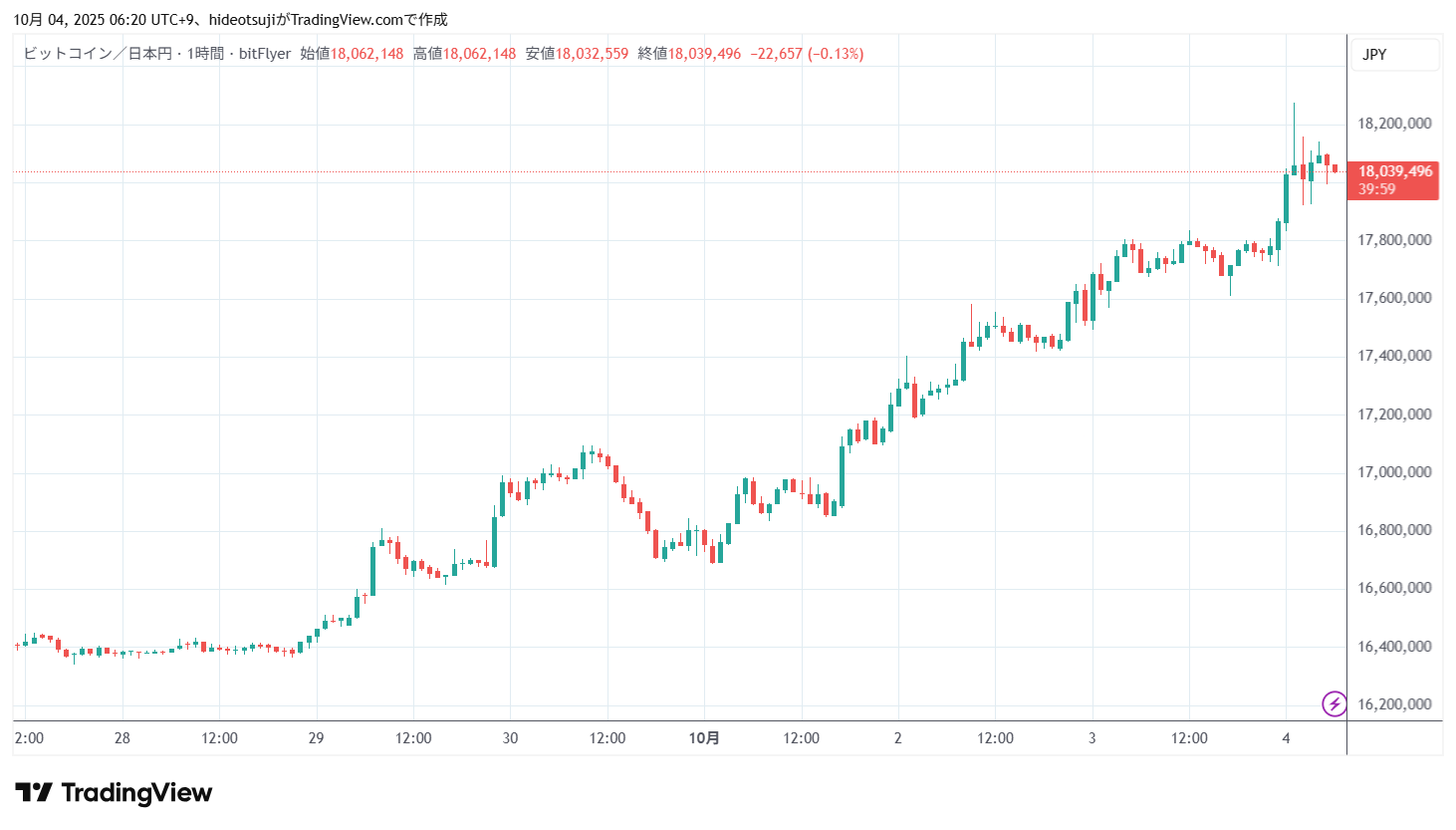Click the 1時間 interval in the legend
Screen dimensions: 1456x830
pyautogui.click(x=205, y=54)
